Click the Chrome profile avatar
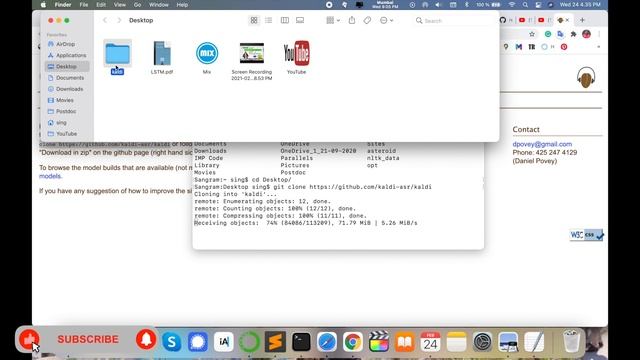 click(x=587, y=34)
